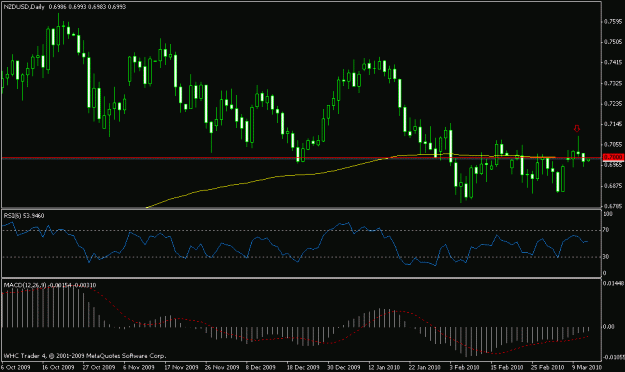The width and height of the screenshot is (625, 372).
Task: Click the 12 Jan 2010 time axis label
Action: tap(384, 367)
